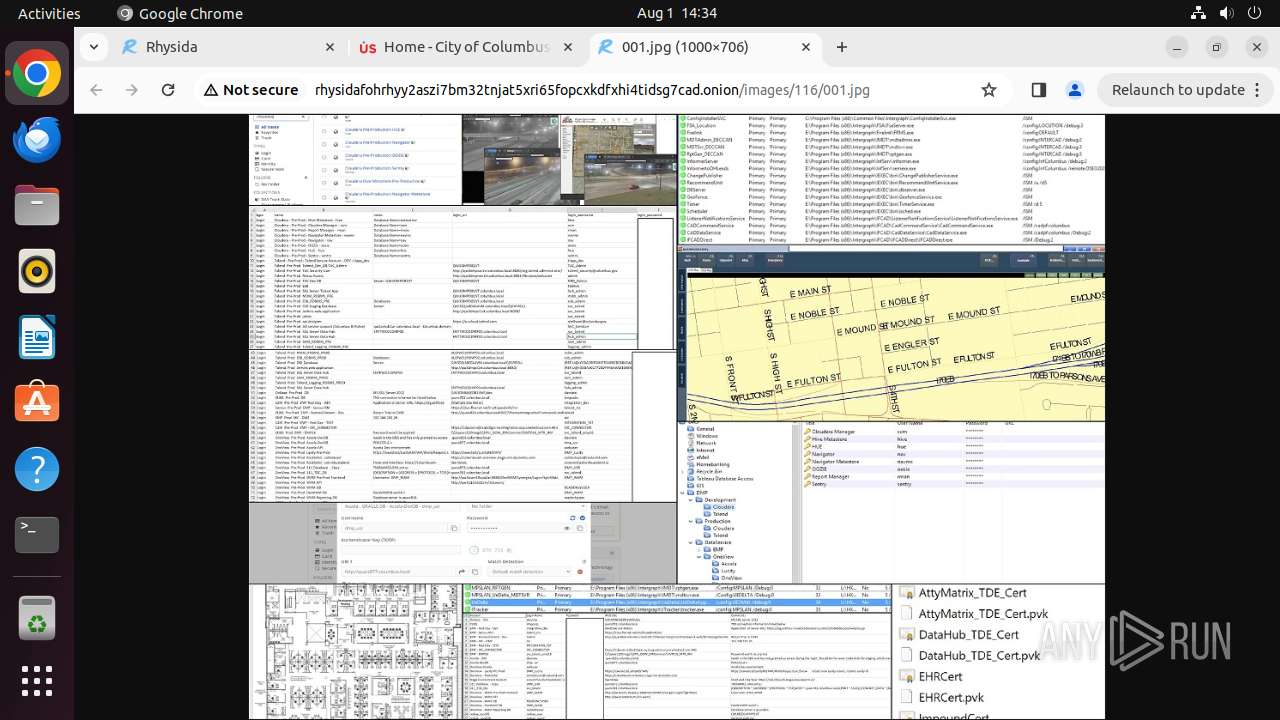Viewport: 1280px width, 720px height.
Task: Open LibreOffice Writer from the dock
Action: (x=37, y=337)
